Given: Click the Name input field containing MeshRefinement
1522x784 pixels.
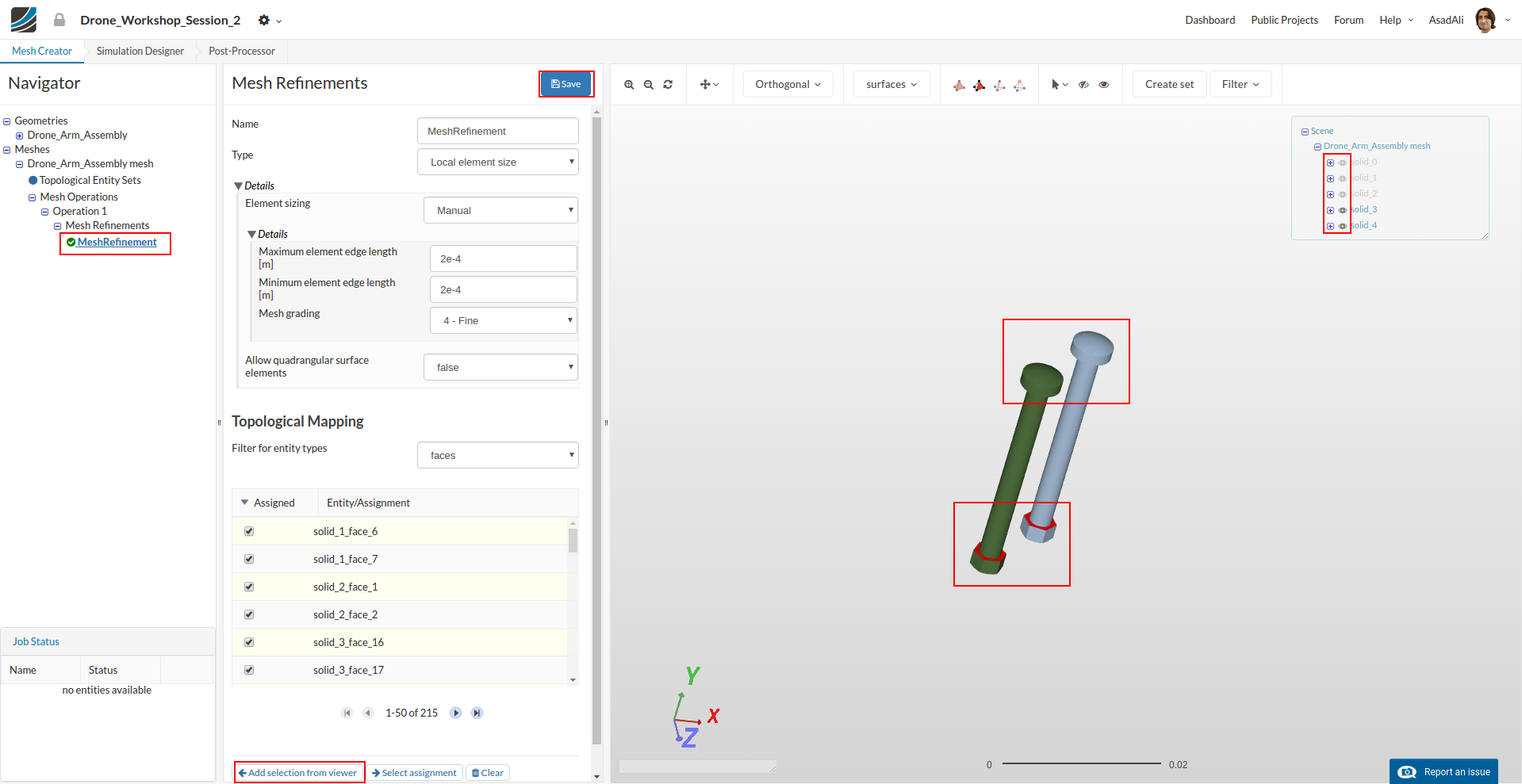Looking at the screenshot, I should pyautogui.click(x=498, y=131).
